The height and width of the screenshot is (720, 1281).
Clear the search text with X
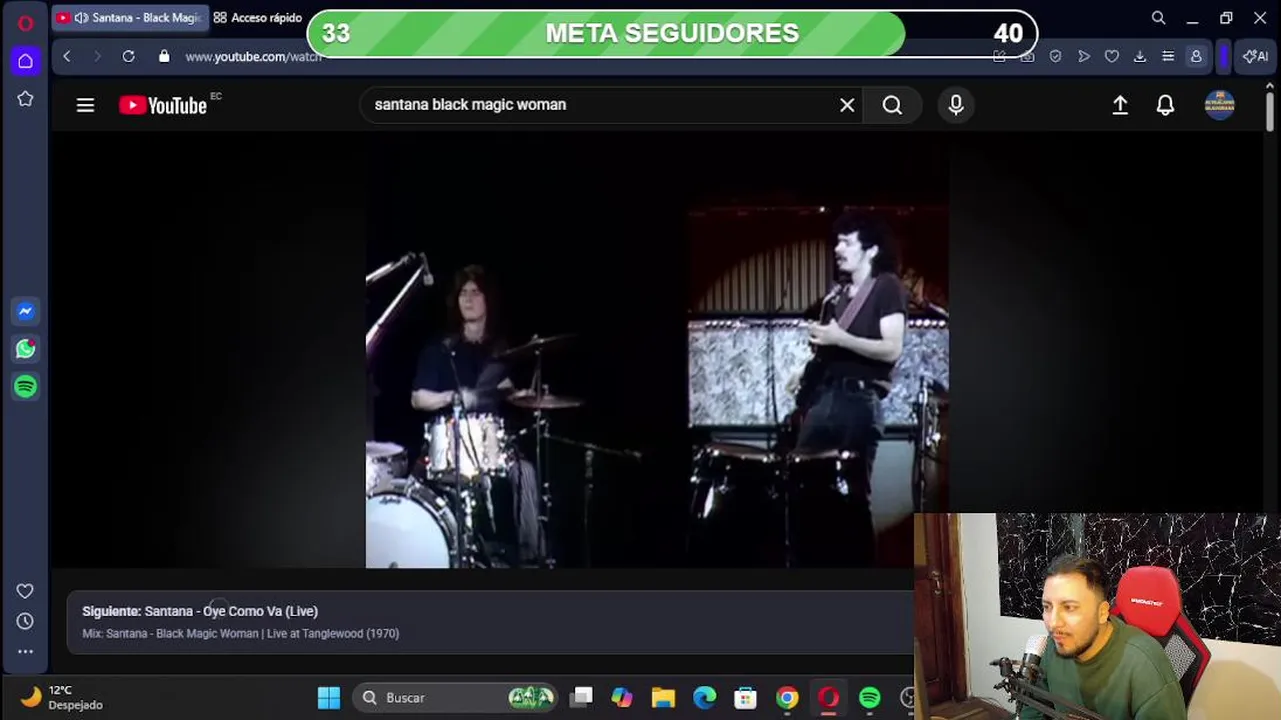coord(847,105)
